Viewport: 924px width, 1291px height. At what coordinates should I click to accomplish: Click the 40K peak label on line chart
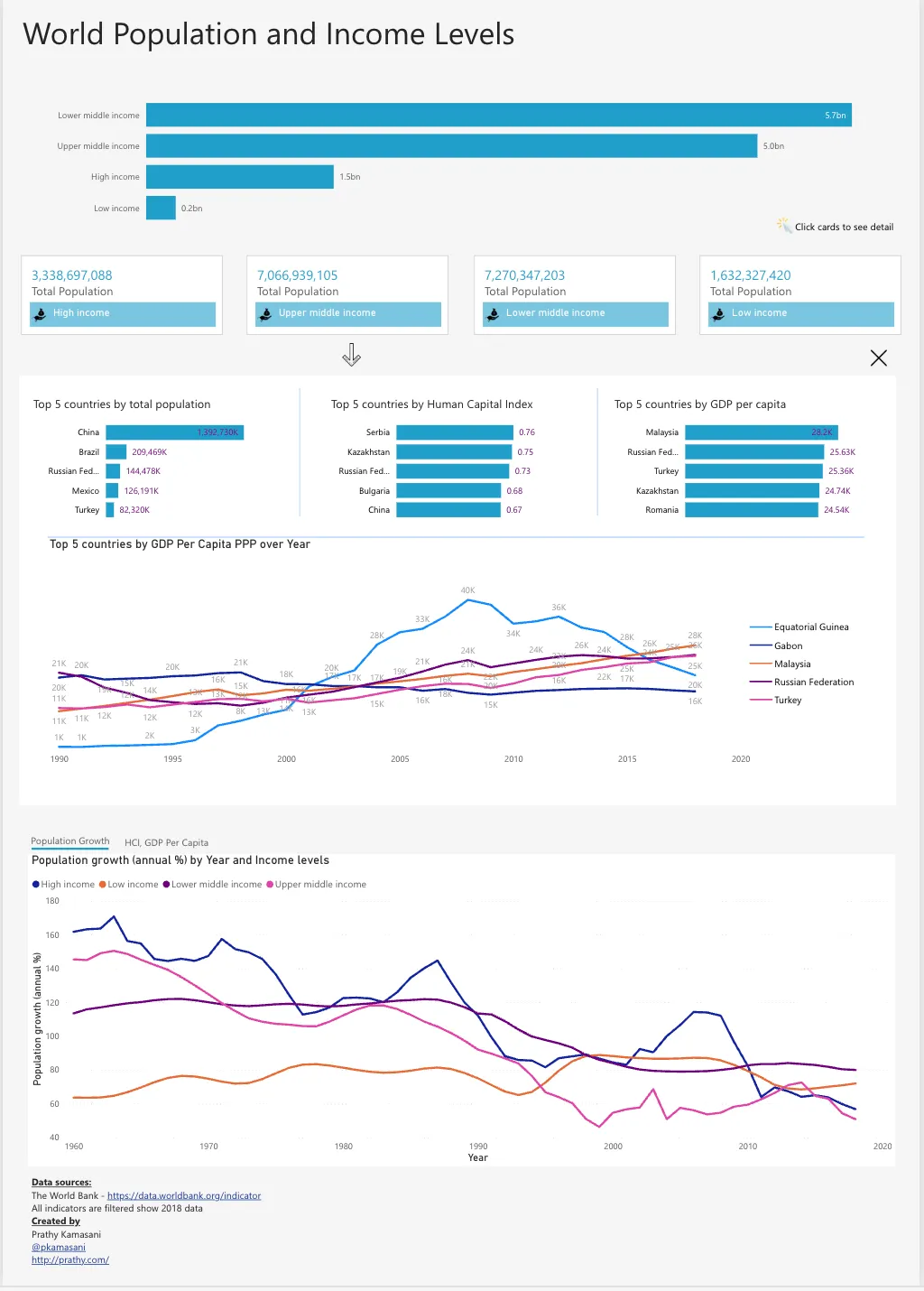pos(467,590)
